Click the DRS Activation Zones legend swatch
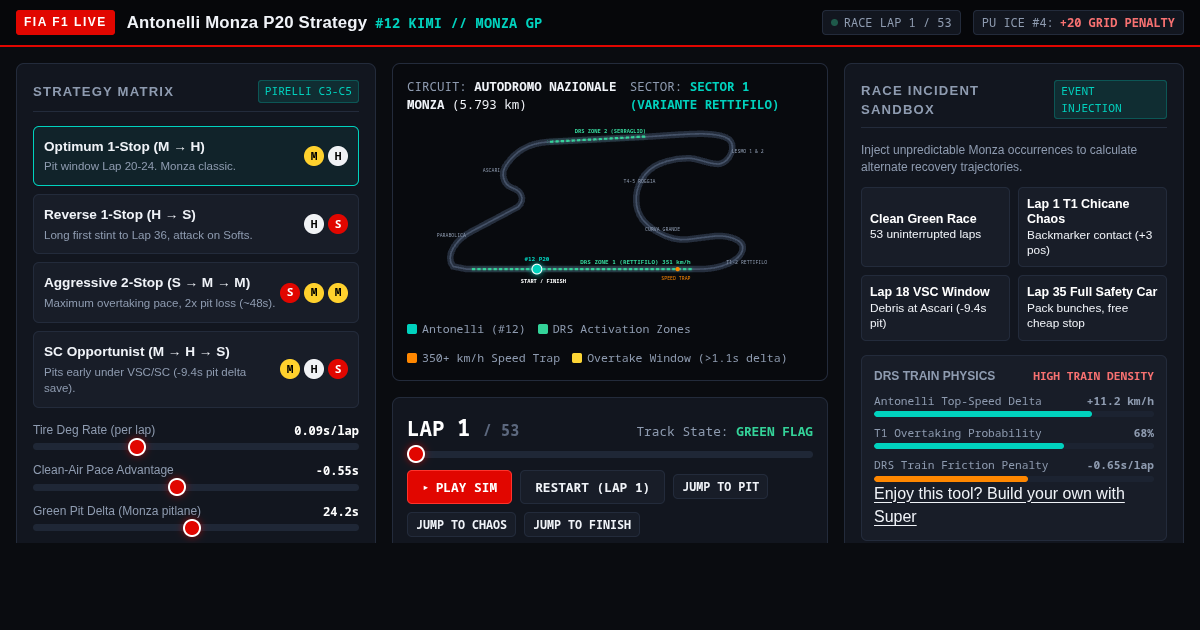This screenshot has height=630, width=1200. [543, 329]
